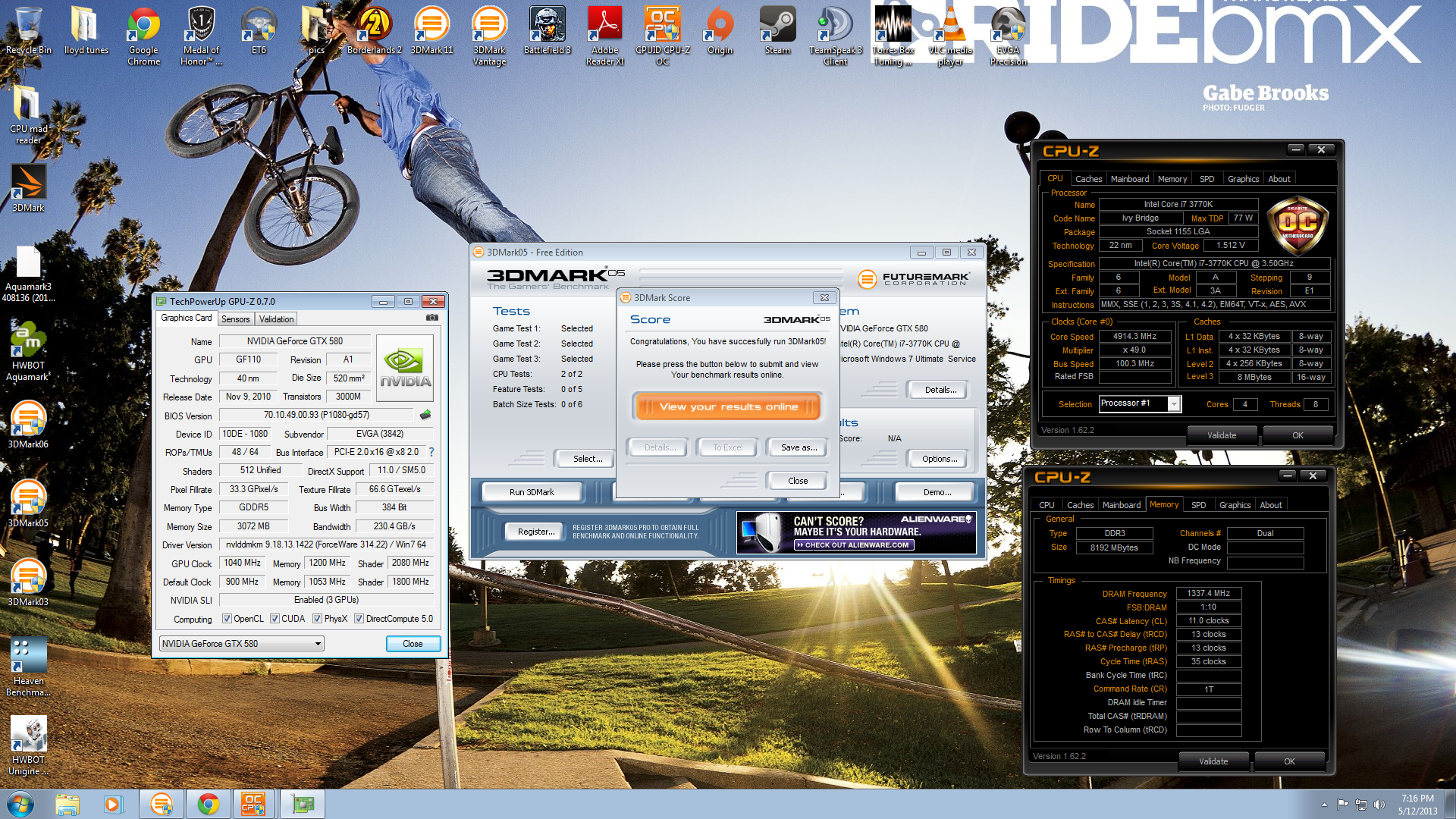
Task: Switch to Sensors tab in GPU-Z
Action: tap(235, 319)
